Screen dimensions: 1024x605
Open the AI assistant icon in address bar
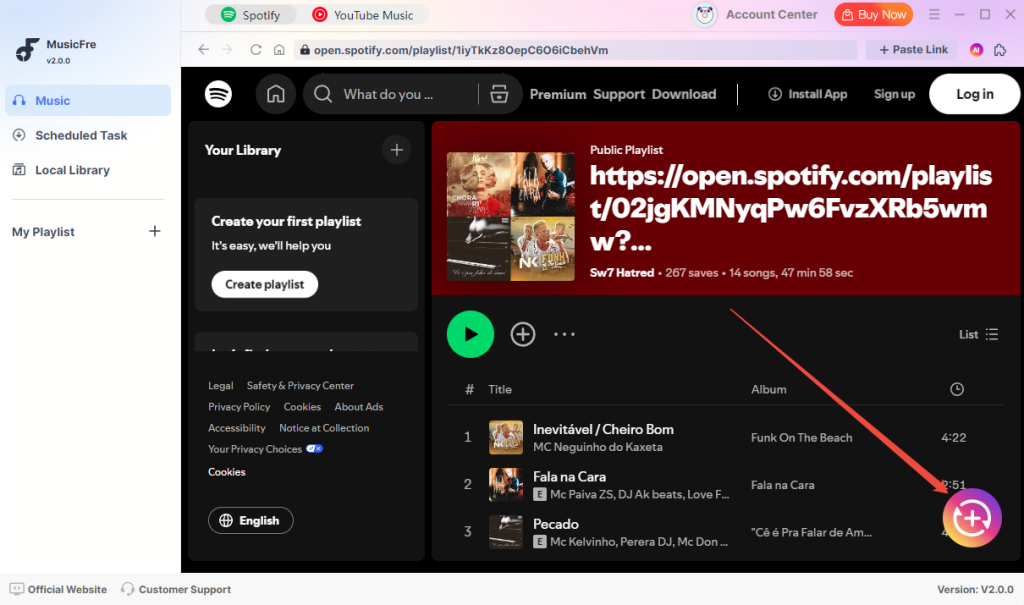(x=976, y=50)
